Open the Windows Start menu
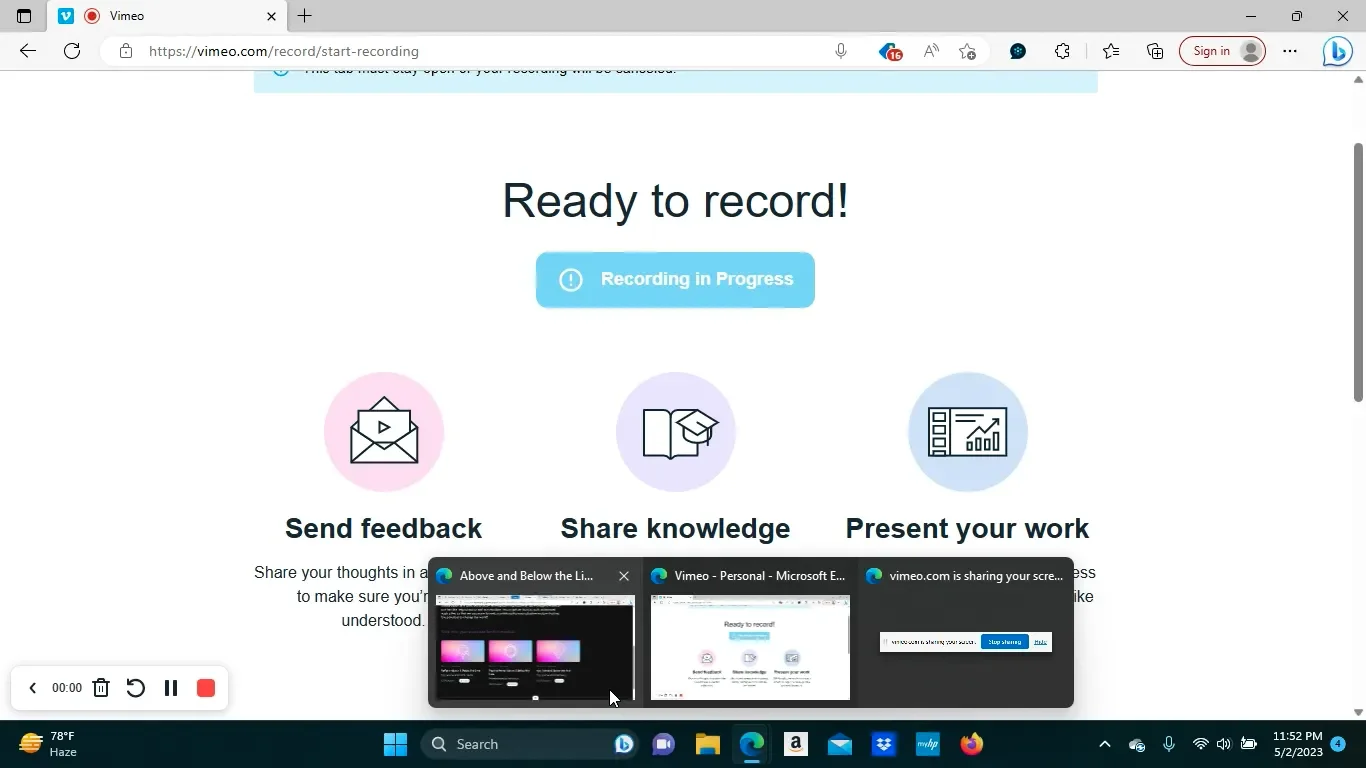This screenshot has height=768, width=1366. pyautogui.click(x=395, y=744)
